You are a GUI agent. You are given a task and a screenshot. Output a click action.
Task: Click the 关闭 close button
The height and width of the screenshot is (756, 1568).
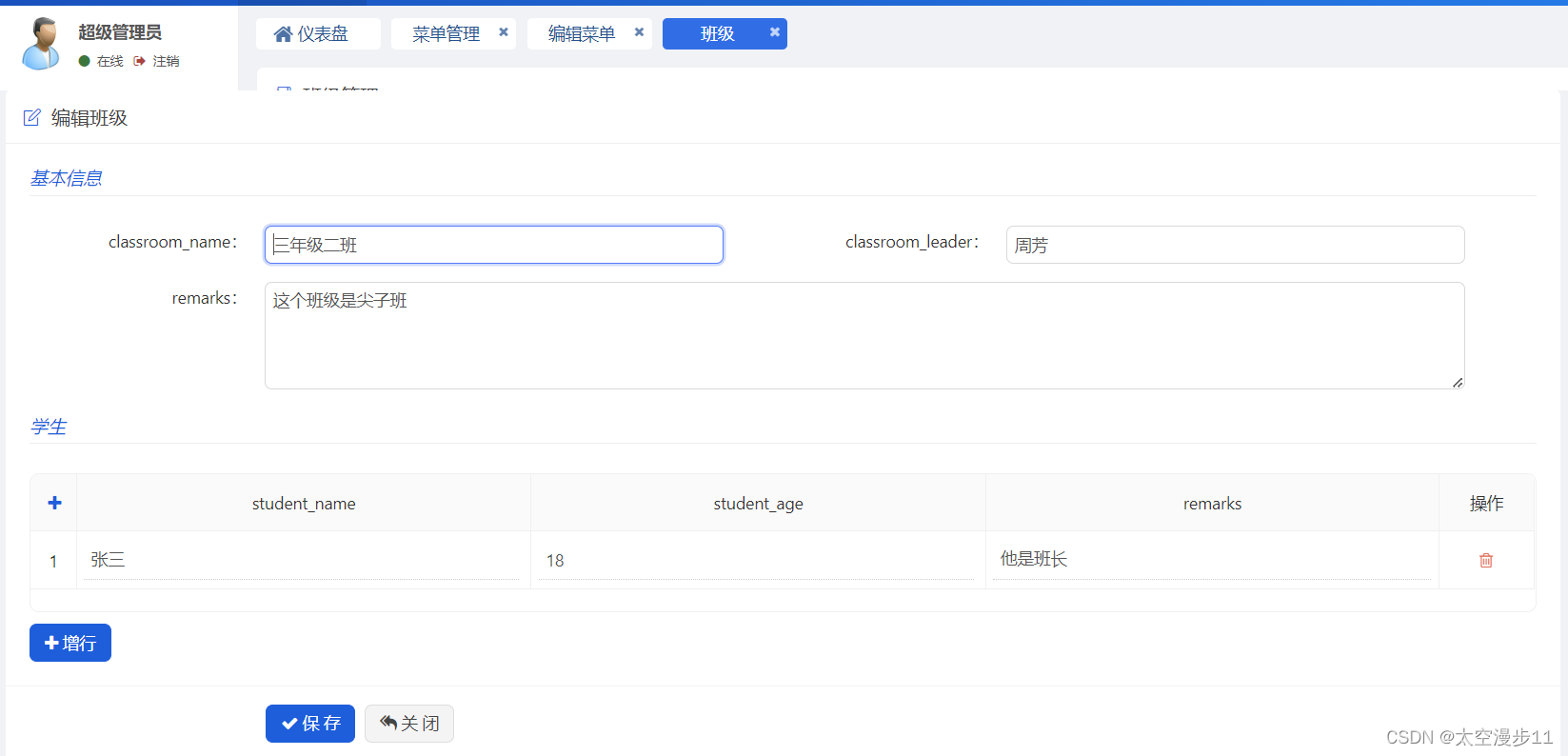point(409,724)
